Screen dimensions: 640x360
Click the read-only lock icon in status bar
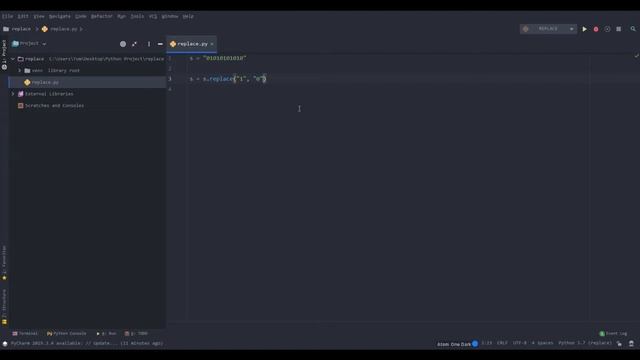(620, 344)
